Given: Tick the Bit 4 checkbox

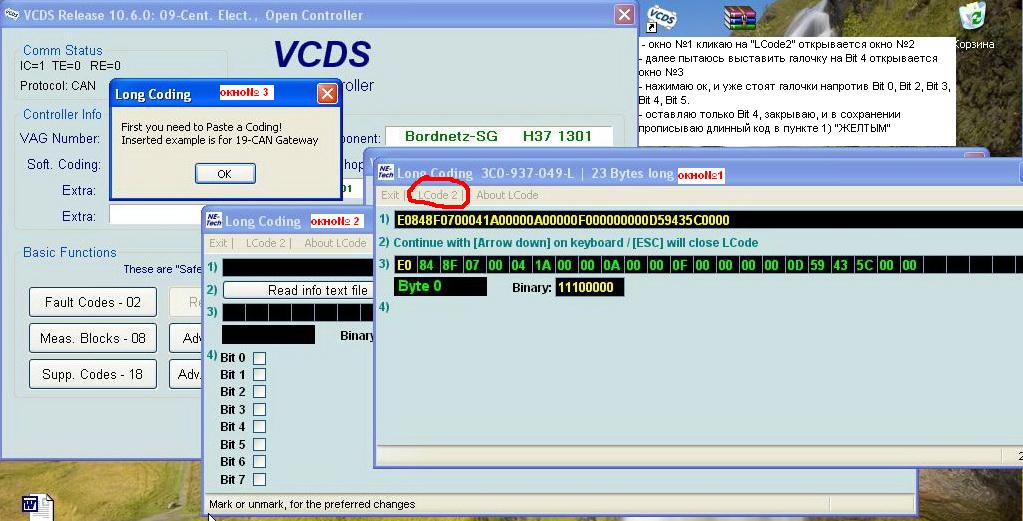Looking at the screenshot, I should (259, 427).
